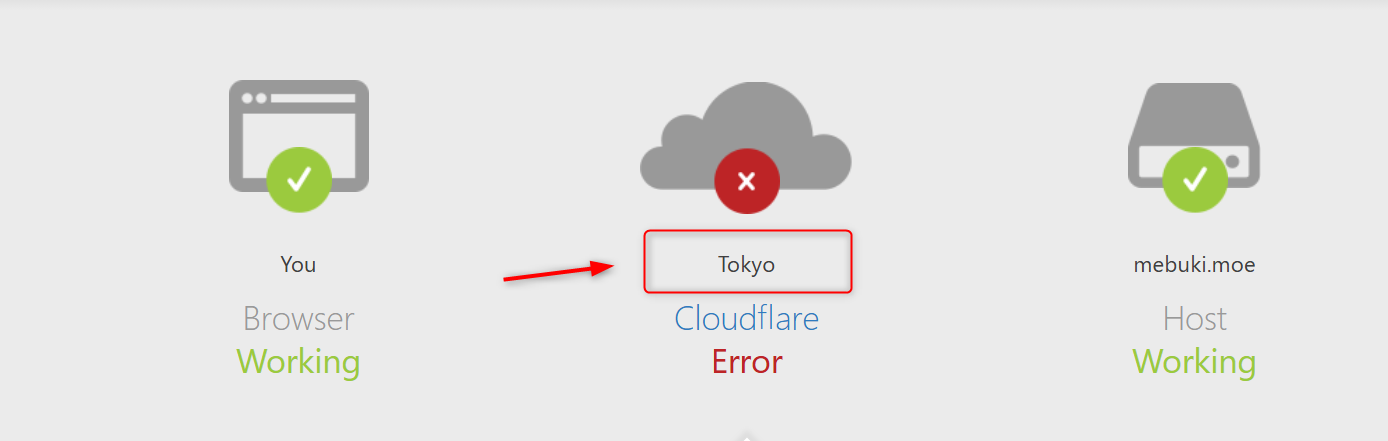Click the Host heading text

click(x=1194, y=319)
